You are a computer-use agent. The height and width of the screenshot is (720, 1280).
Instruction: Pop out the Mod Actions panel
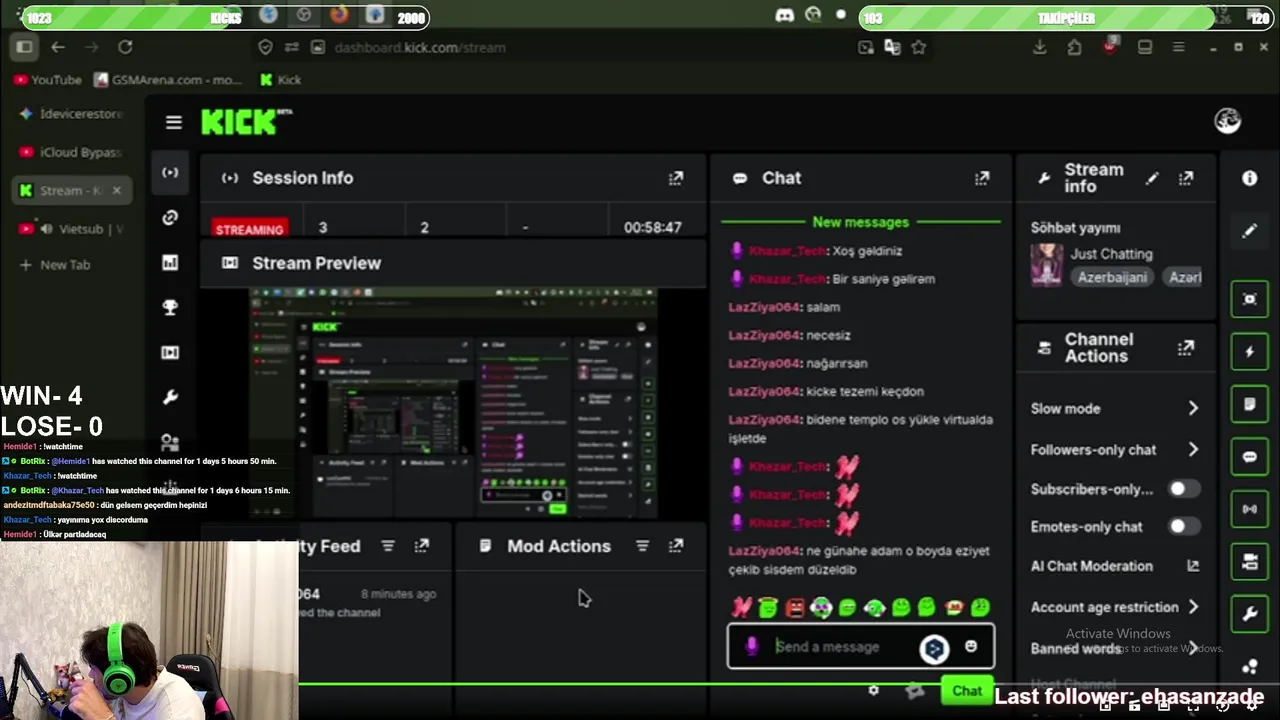point(676,546)
